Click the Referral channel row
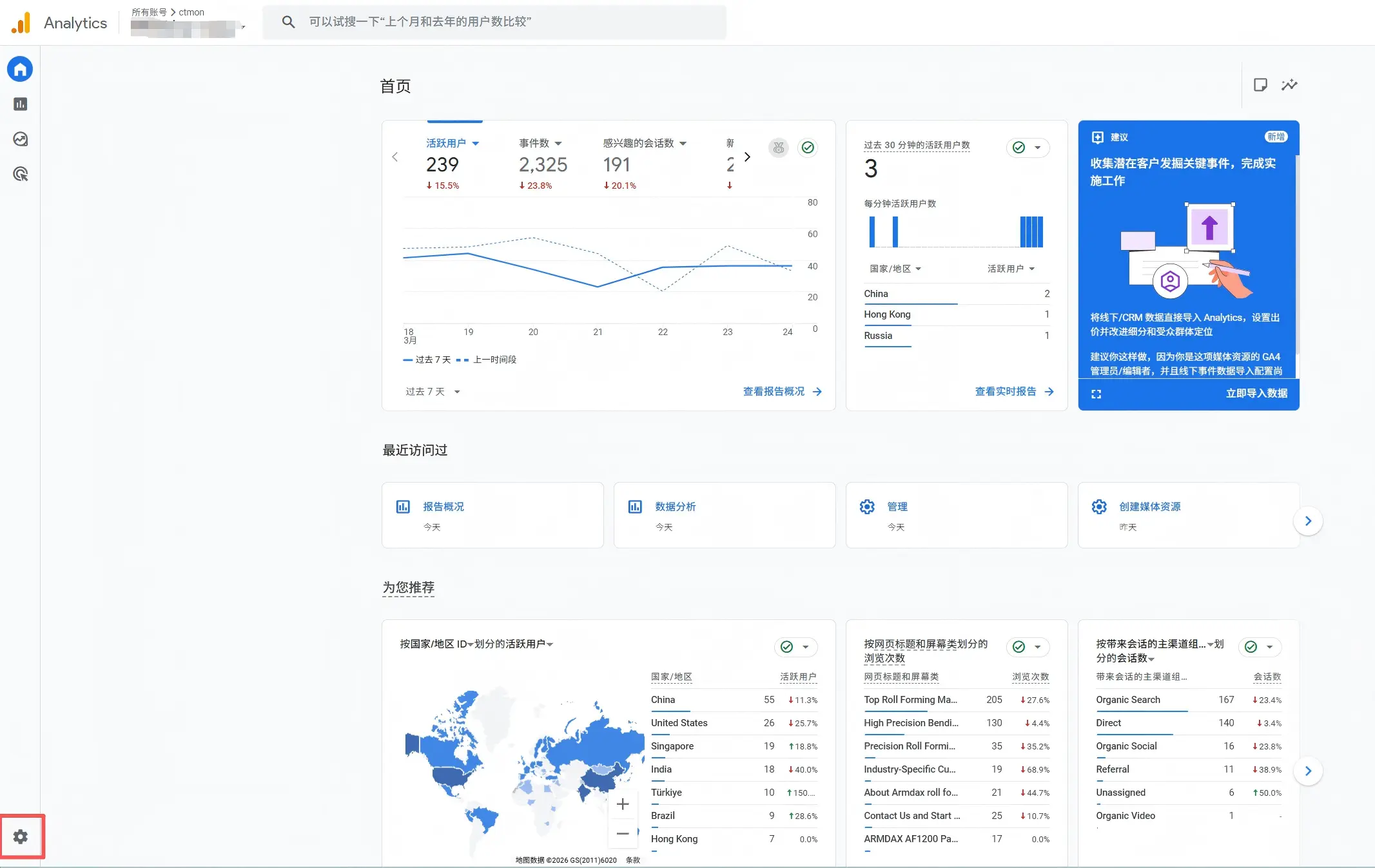Image resolution: width=1375 pixels, height=868 pixels. tap(1189, 769)
